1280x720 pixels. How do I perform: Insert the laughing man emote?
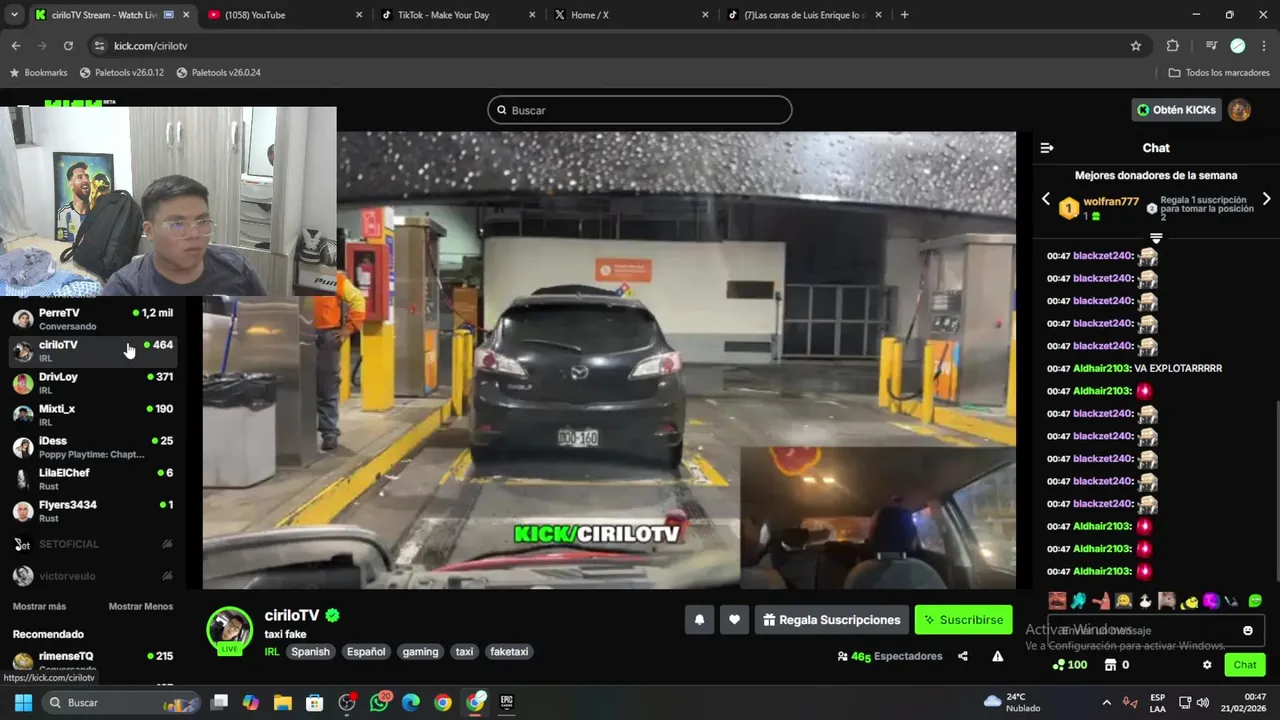tap(1057, 601)
